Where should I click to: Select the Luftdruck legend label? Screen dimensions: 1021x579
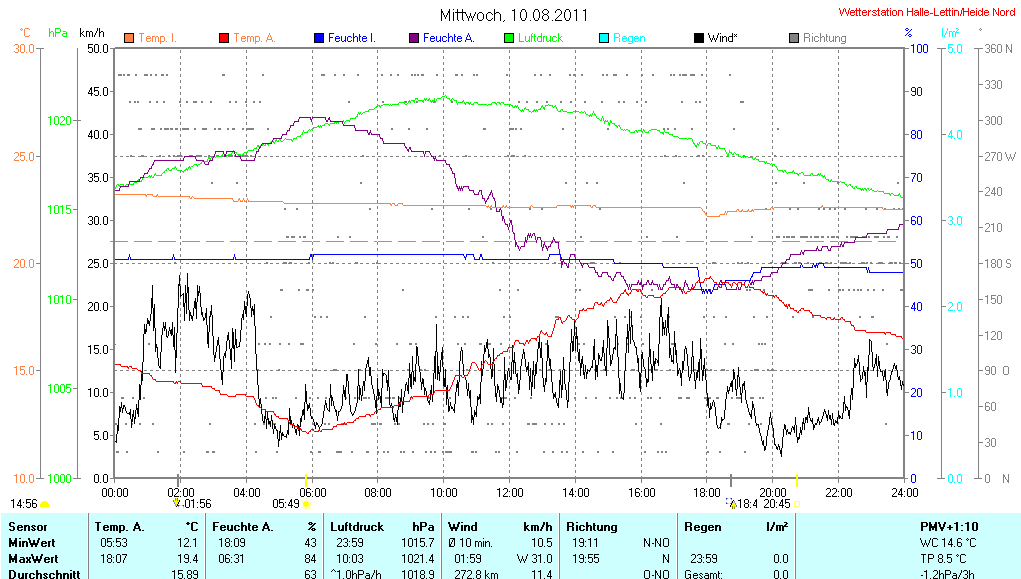point(539,38)
